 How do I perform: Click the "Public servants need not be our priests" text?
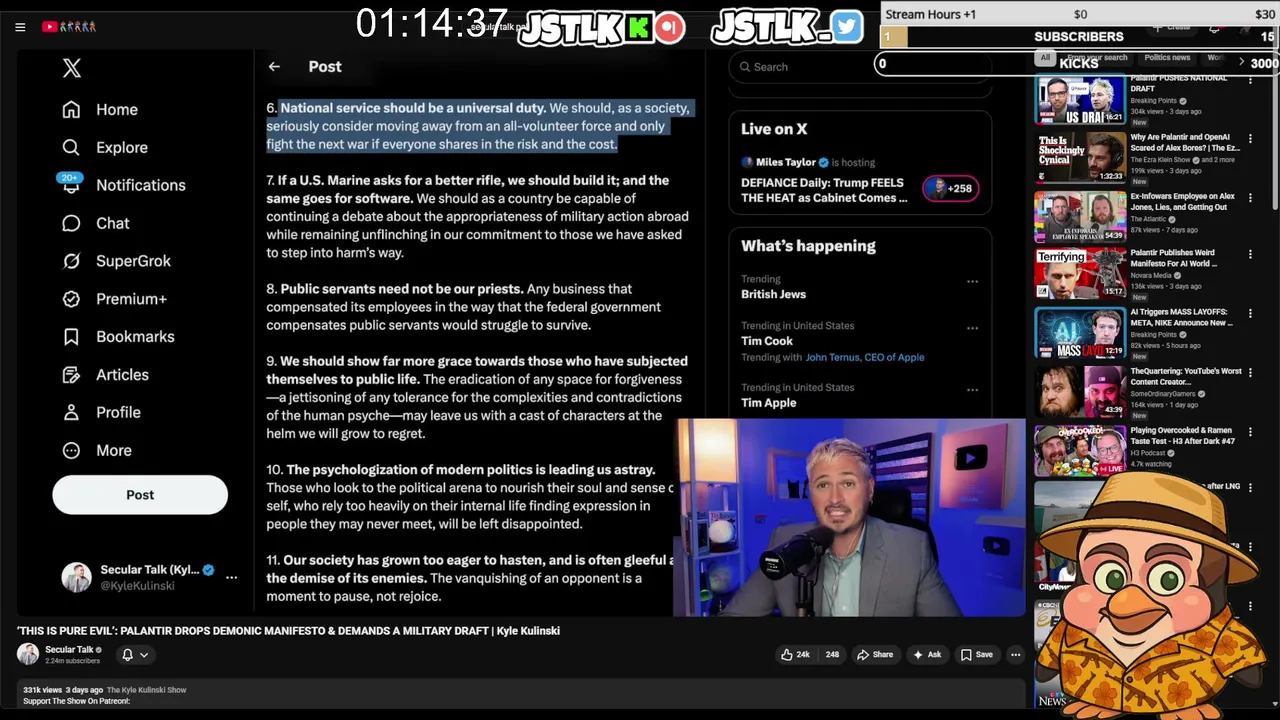click(402, 289)
